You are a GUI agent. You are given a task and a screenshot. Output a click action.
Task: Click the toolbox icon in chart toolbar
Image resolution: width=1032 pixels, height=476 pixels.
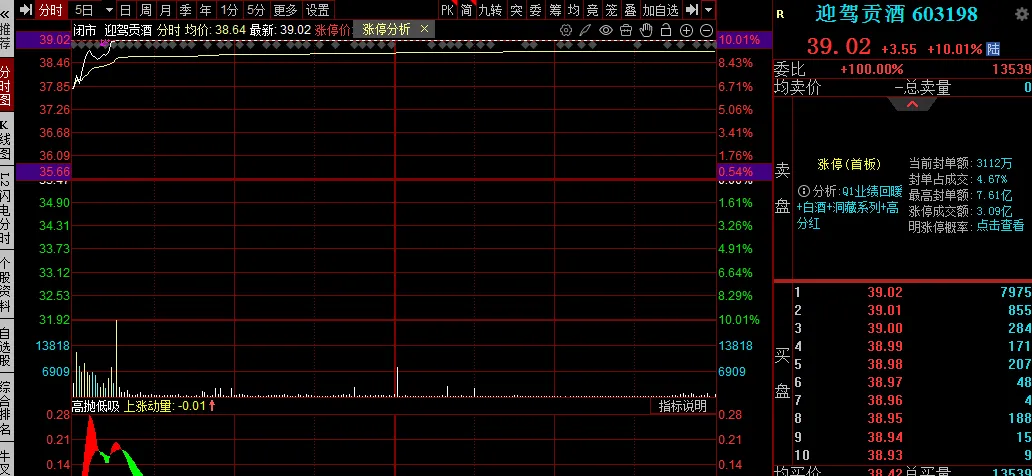click(x=626, y=30)
